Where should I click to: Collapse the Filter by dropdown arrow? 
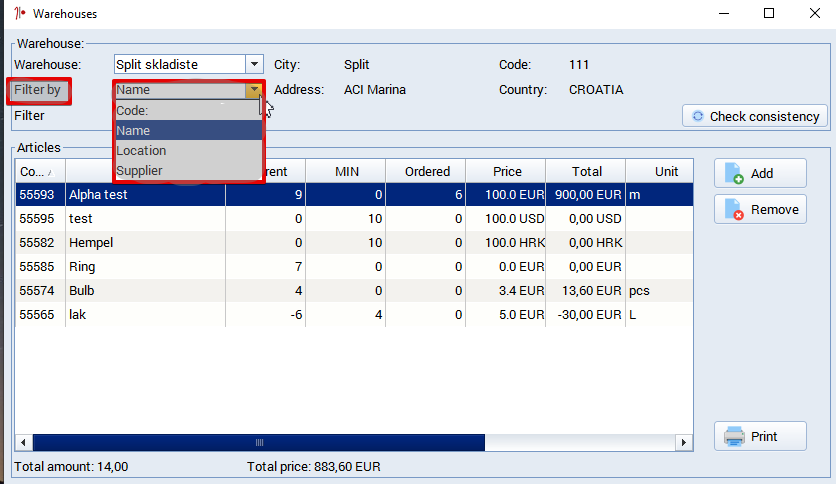click(254, 90)
